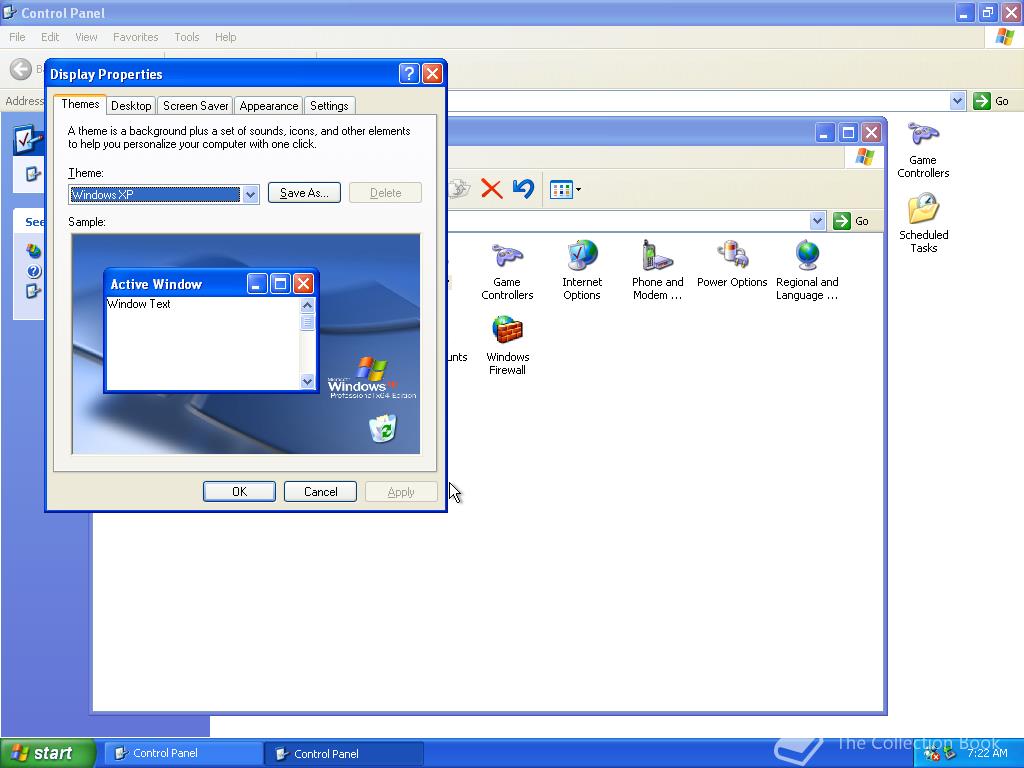Image resolution: width=1024 pixels, height=768 pixels.
Task: Switch to the Screen Saver tab
Action: [195, 106]
